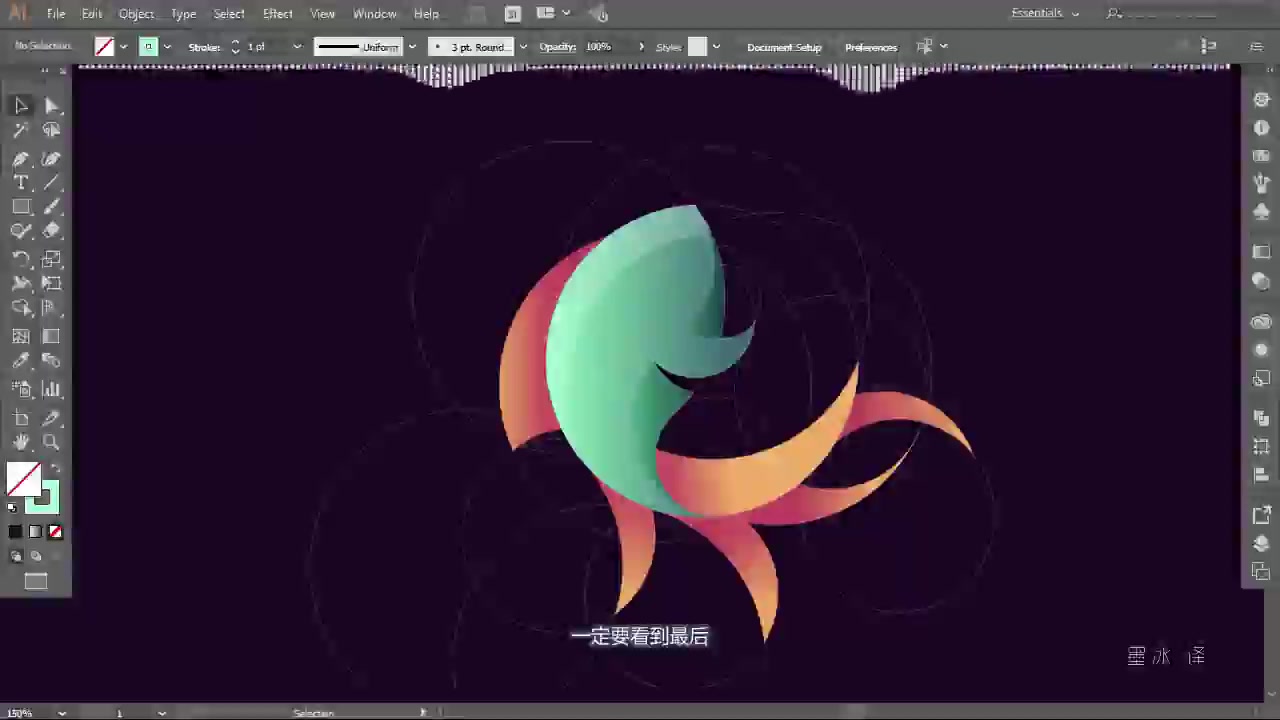The height and width of the screenshot is (720, 1280).
Task: Select the Shape Builder tool
Action: (21, 308)
